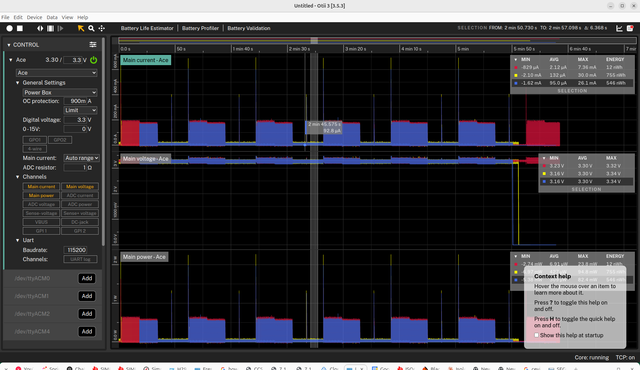The image size is (640, 370).
Task: Enable the ADC voltage channel
Action: tap(41, 204)
